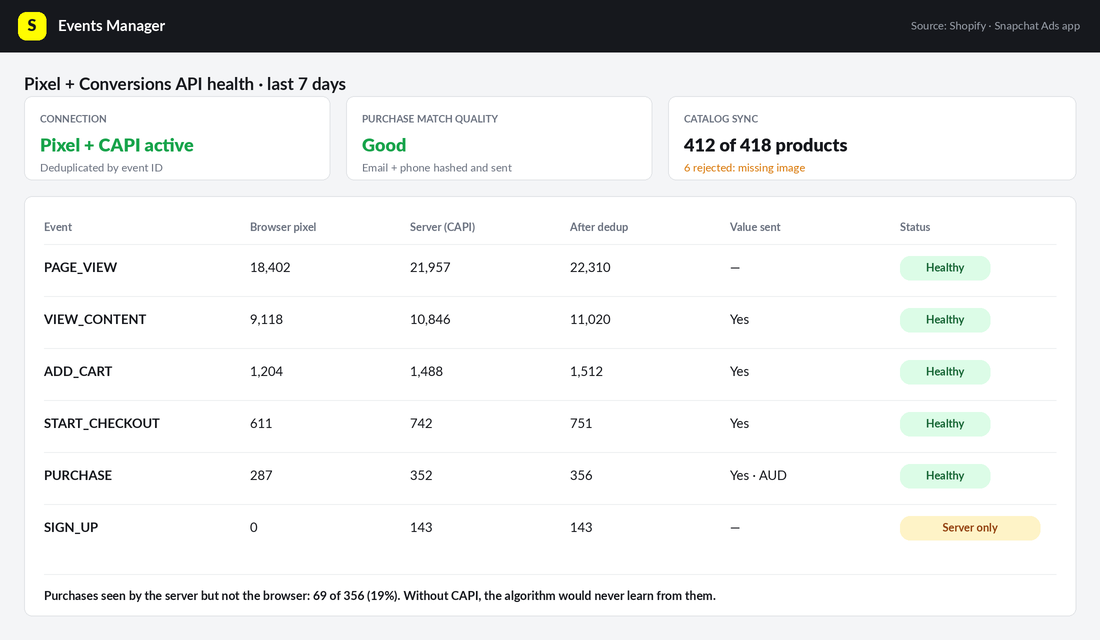Screen dimensions: 1100x640
Task: Click browser pixel count 287
Action: point(261,475)
